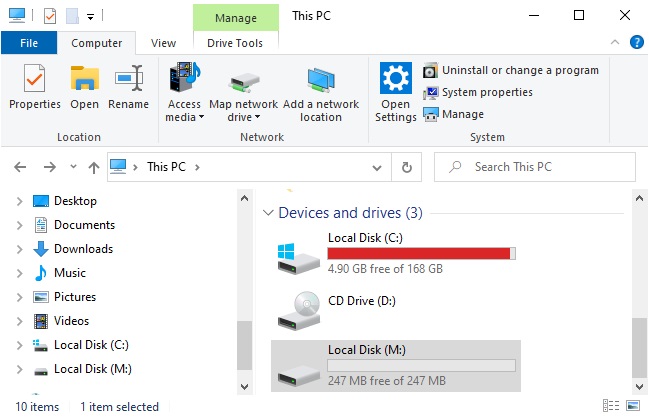Switch to large icons view in status bar
Screen dimensions: 649x419
tap(632, 406)
